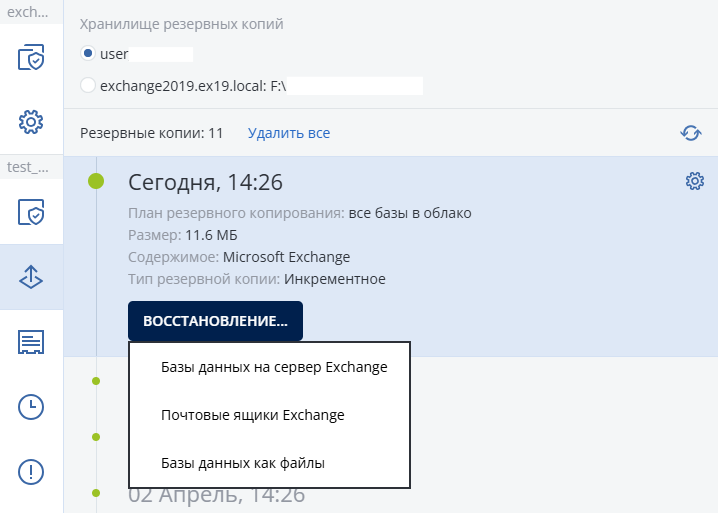Image resolution: width=718 pixels, height=513 pixels.
Task: Select the user backup storage radio button
Action: (x=88, y=54)
